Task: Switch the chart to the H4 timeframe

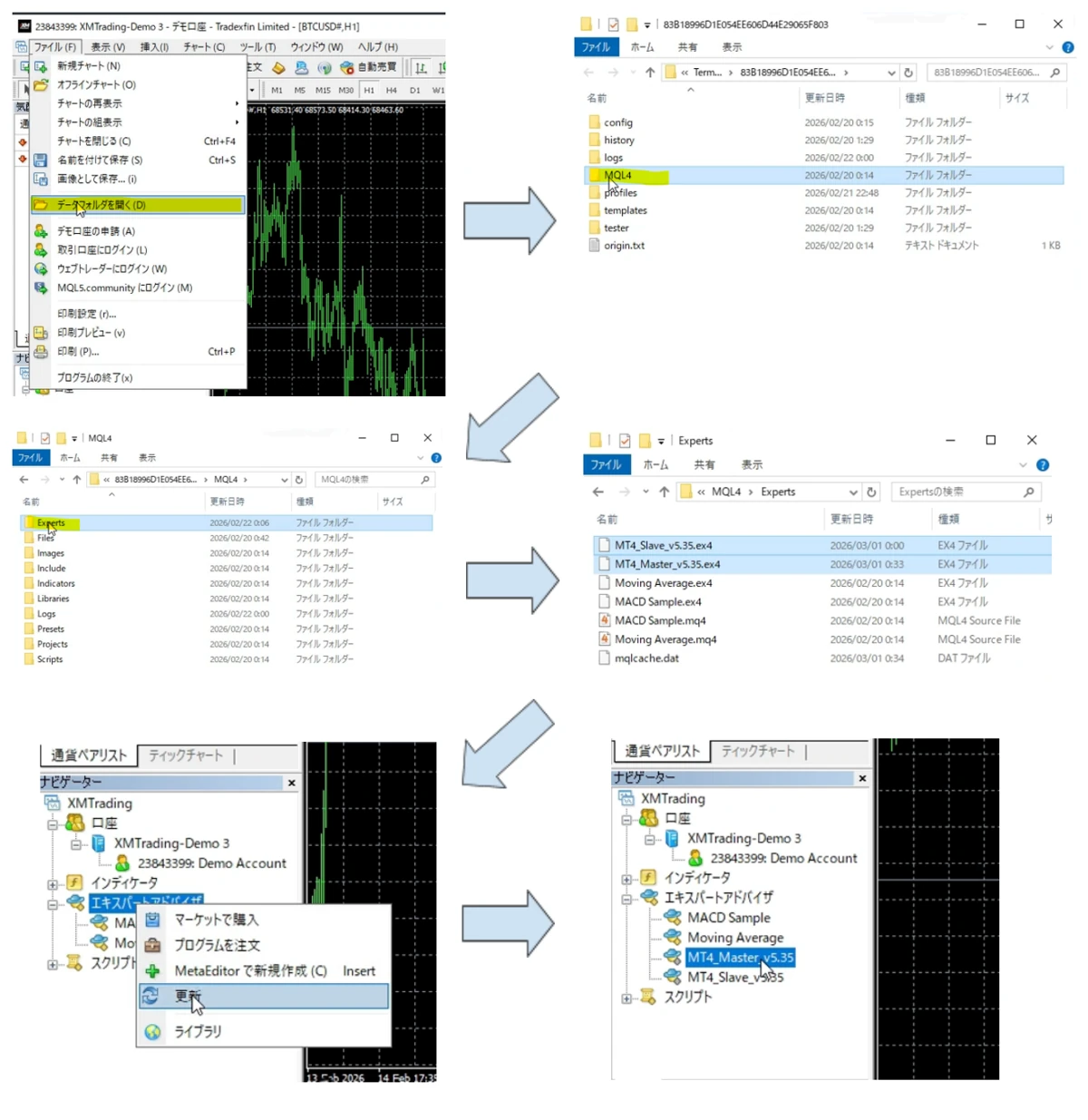Action: (391, 90)
